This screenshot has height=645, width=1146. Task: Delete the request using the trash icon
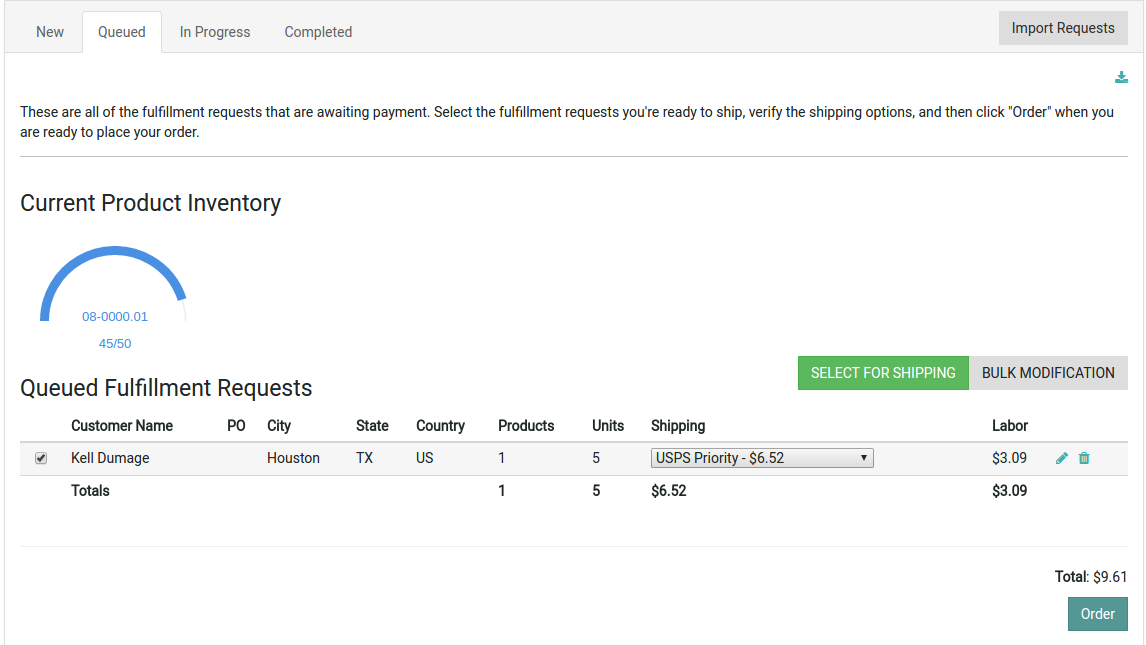pos(1084,457)
